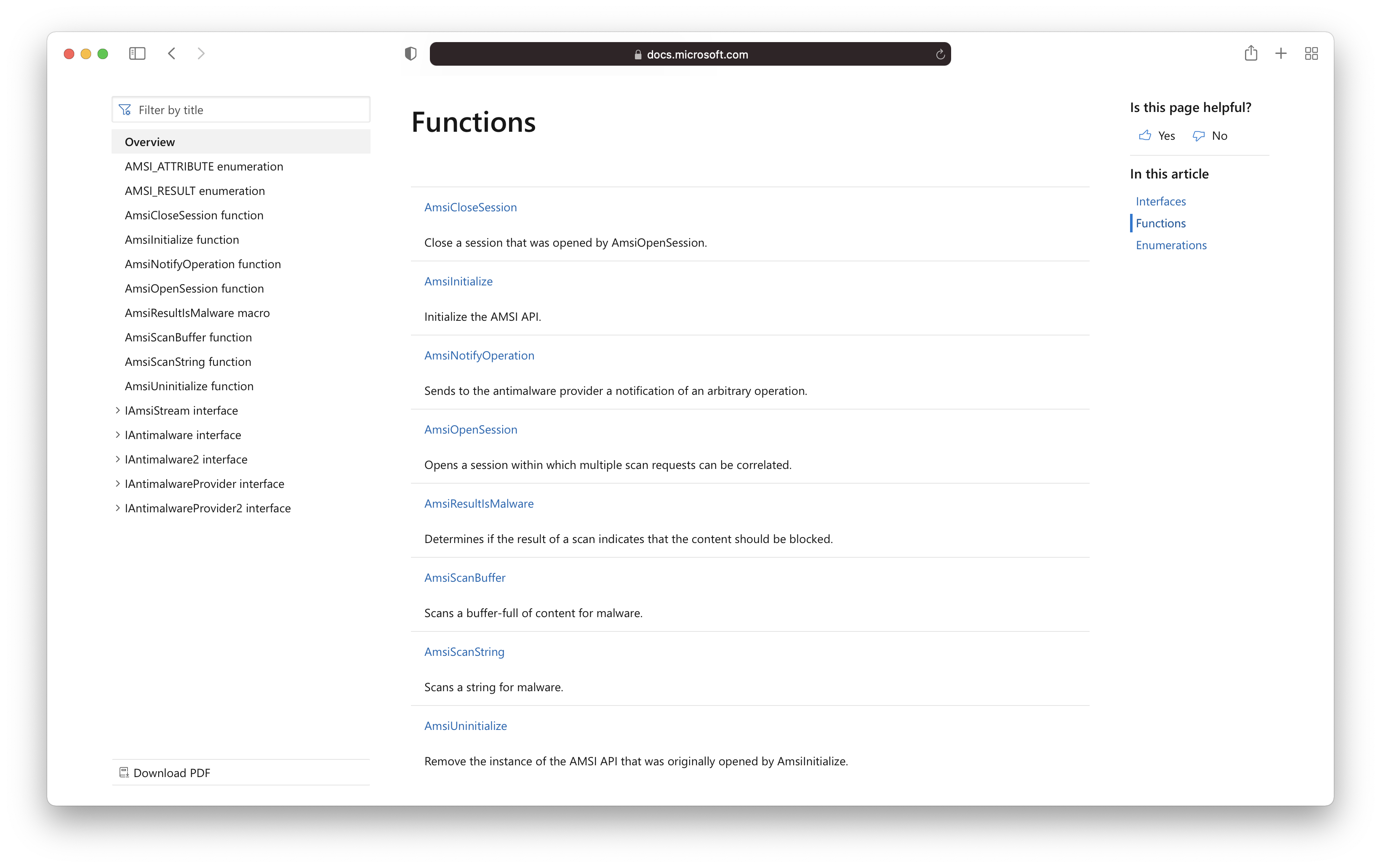Select the Functions indicator in the article outline

point(1160,223)
